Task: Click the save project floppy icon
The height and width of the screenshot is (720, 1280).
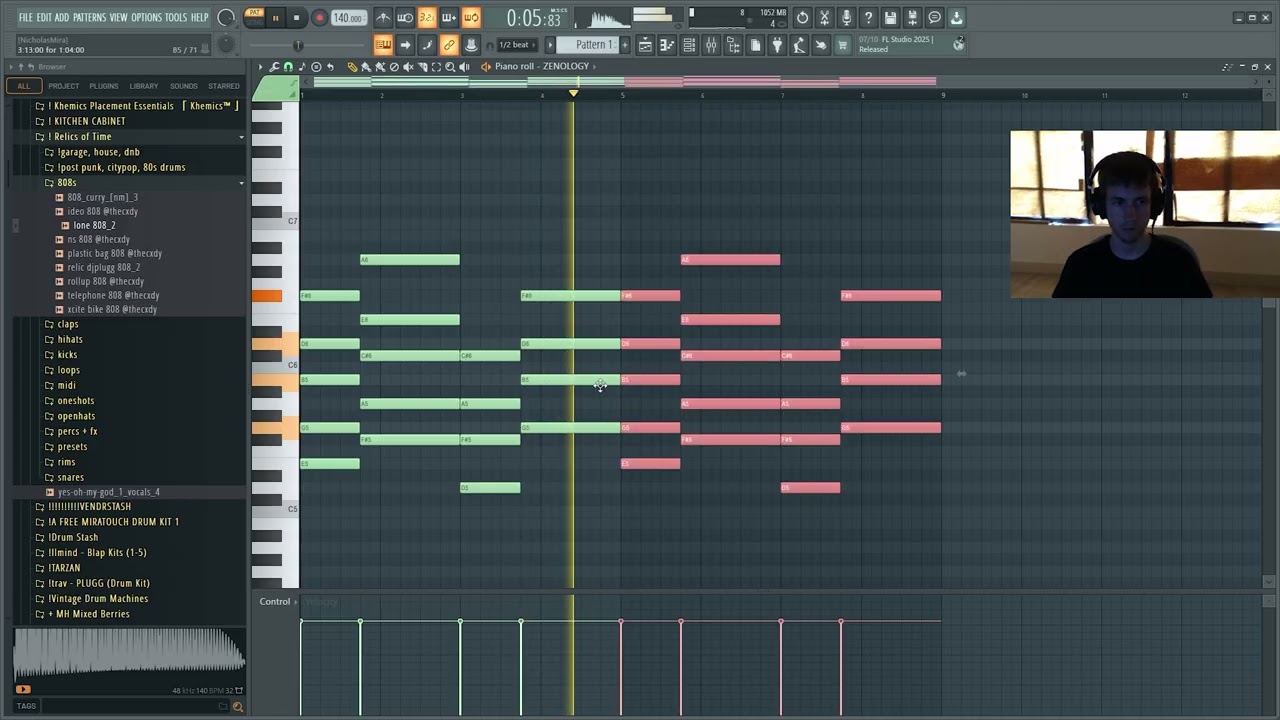Action: (x=890, y=18)
